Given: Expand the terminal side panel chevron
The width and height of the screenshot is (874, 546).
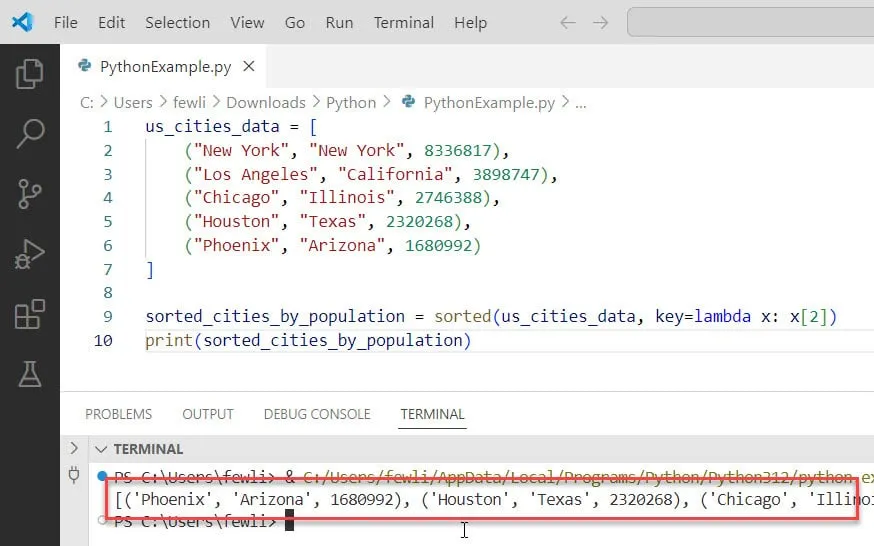Looking at the screenshot, I should point(74,449).
